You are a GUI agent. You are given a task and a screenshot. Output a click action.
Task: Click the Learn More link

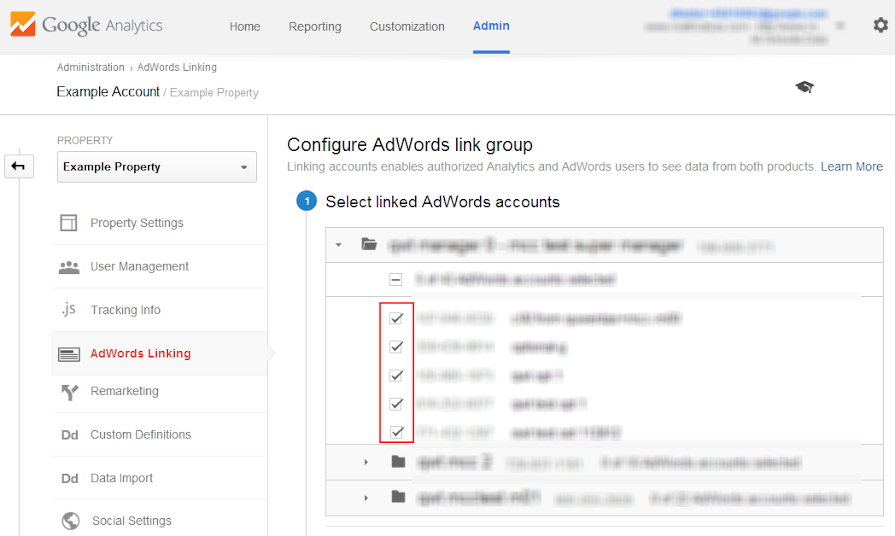[x=851, y=166]
